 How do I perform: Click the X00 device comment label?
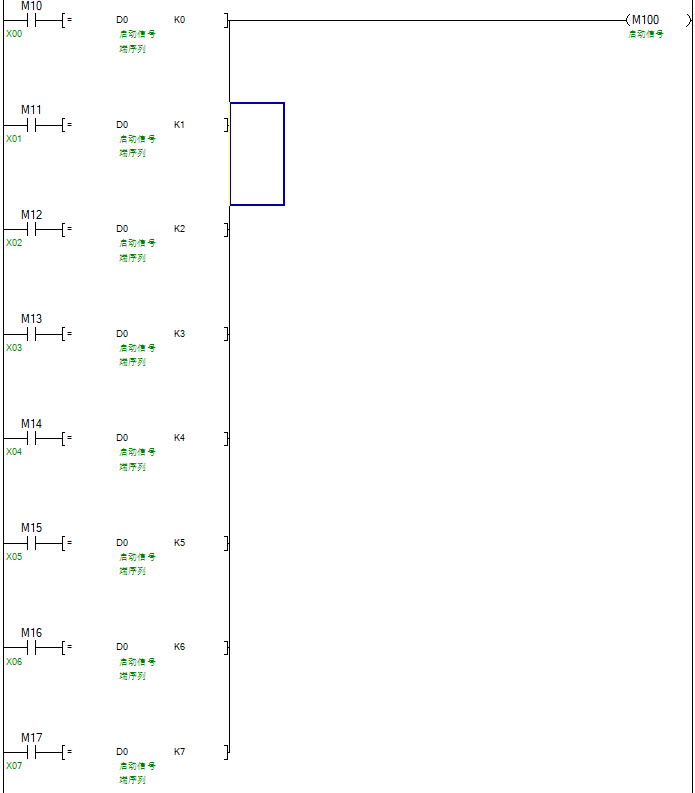click(x=14, y=34)
